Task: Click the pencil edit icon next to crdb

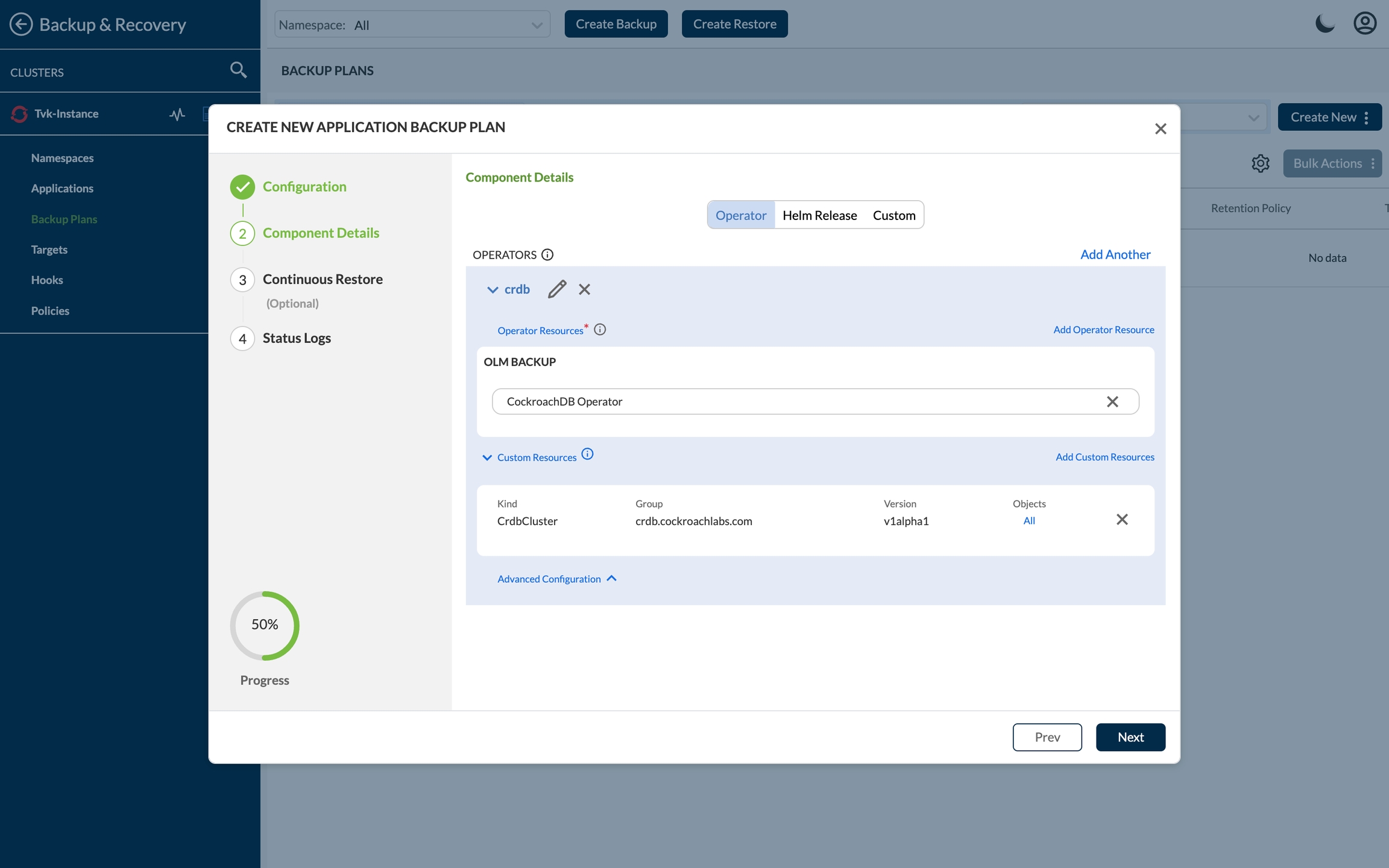Action: click(x=556, y=289)
